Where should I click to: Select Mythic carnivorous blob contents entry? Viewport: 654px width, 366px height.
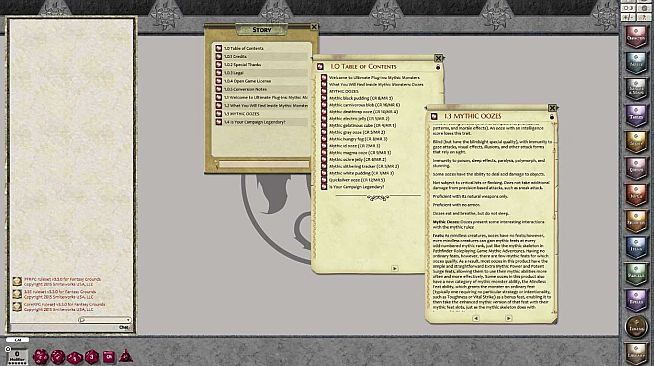point(365,105)
